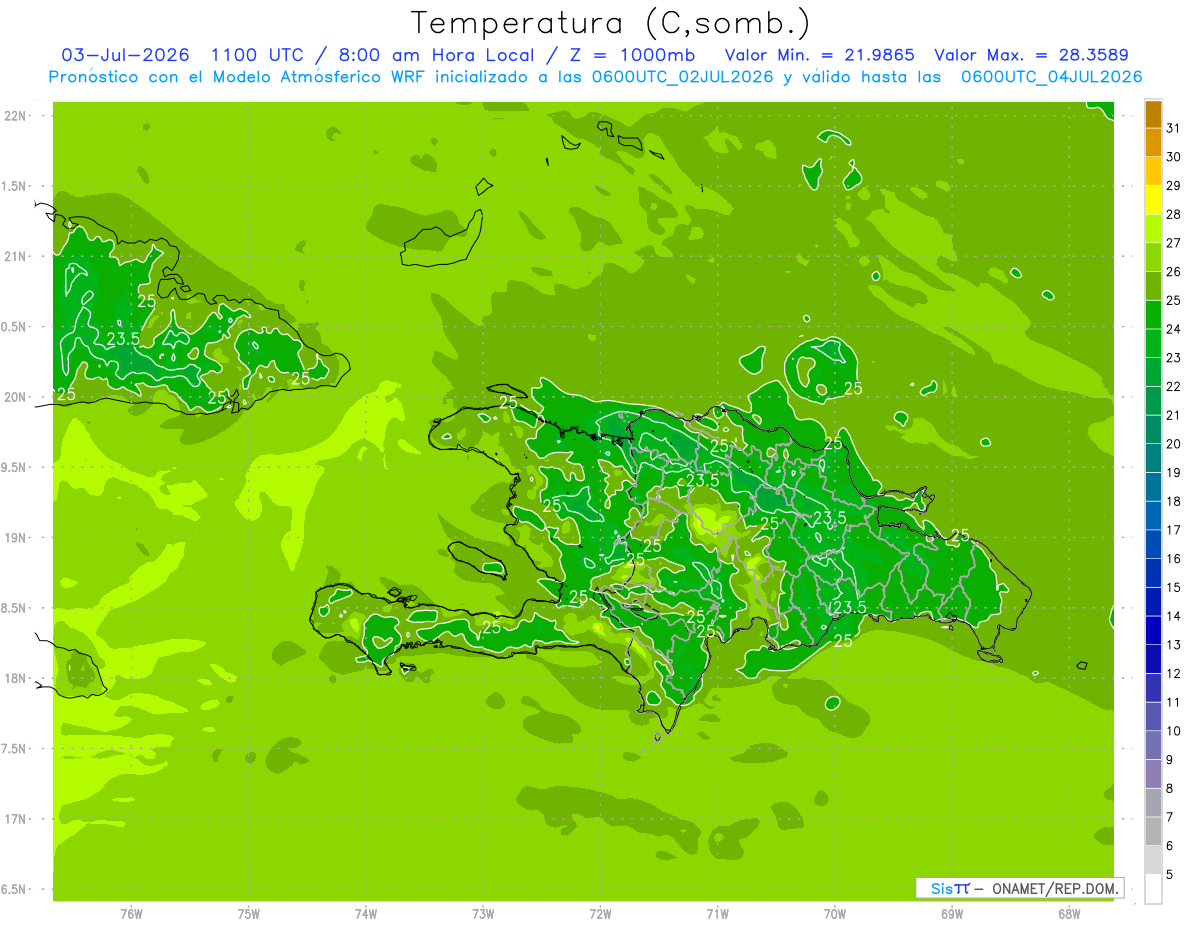Screen dimensions: 1200x927
Task: Select the gray 7 degree legend swatch
Action: click(x=1153, y=803)
